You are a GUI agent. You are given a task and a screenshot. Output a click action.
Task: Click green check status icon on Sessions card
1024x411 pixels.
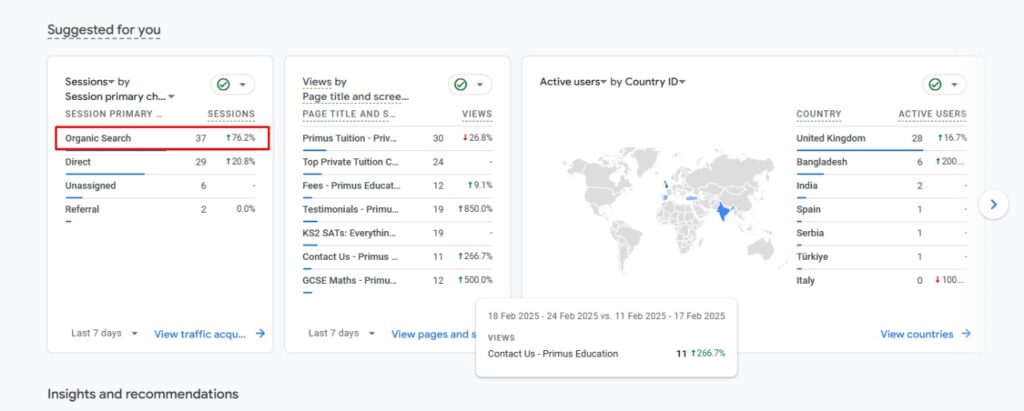pos(223,84)
